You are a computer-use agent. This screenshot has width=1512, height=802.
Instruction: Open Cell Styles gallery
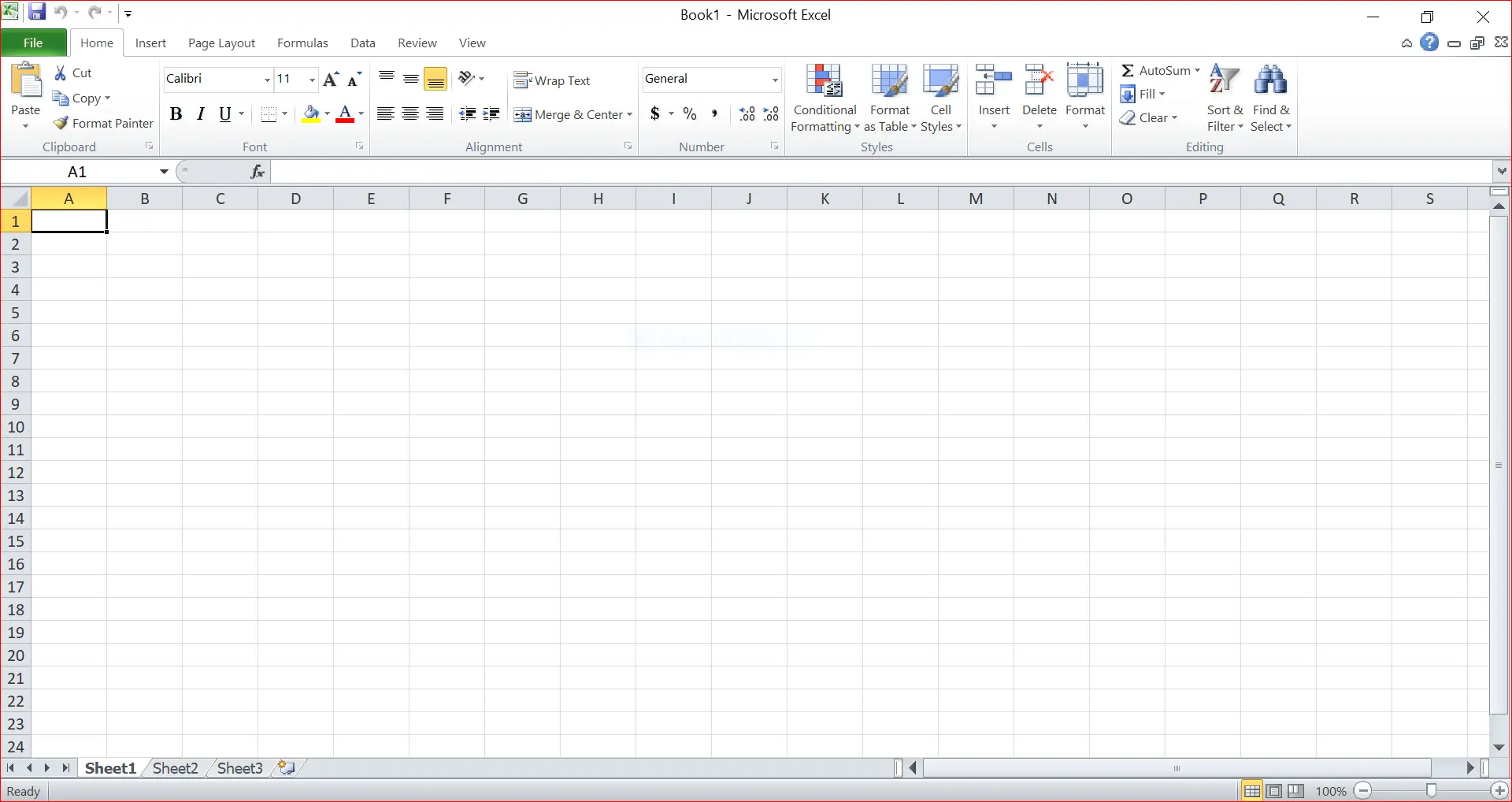pyautogui.click(x=941, y=98)
